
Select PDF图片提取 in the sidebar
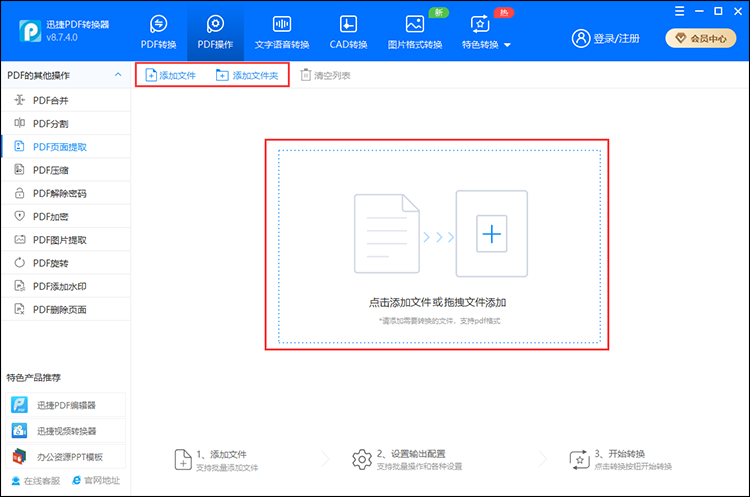(x=66, y=240)
